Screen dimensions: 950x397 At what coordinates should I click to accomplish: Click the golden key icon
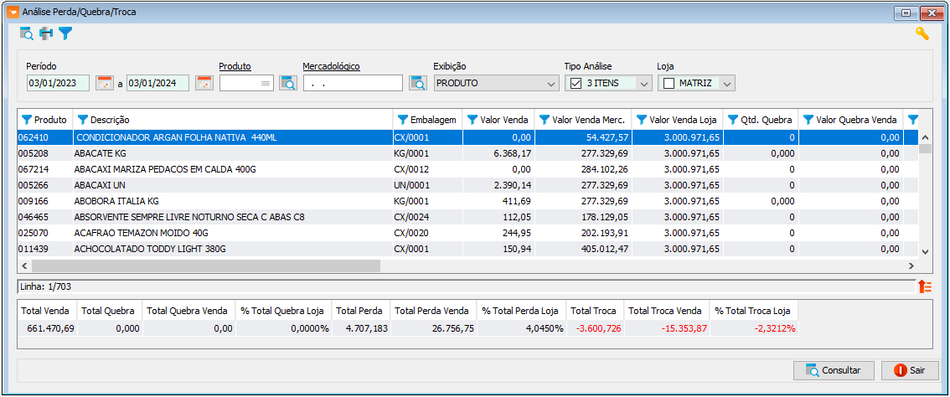[x=922, y=34]
